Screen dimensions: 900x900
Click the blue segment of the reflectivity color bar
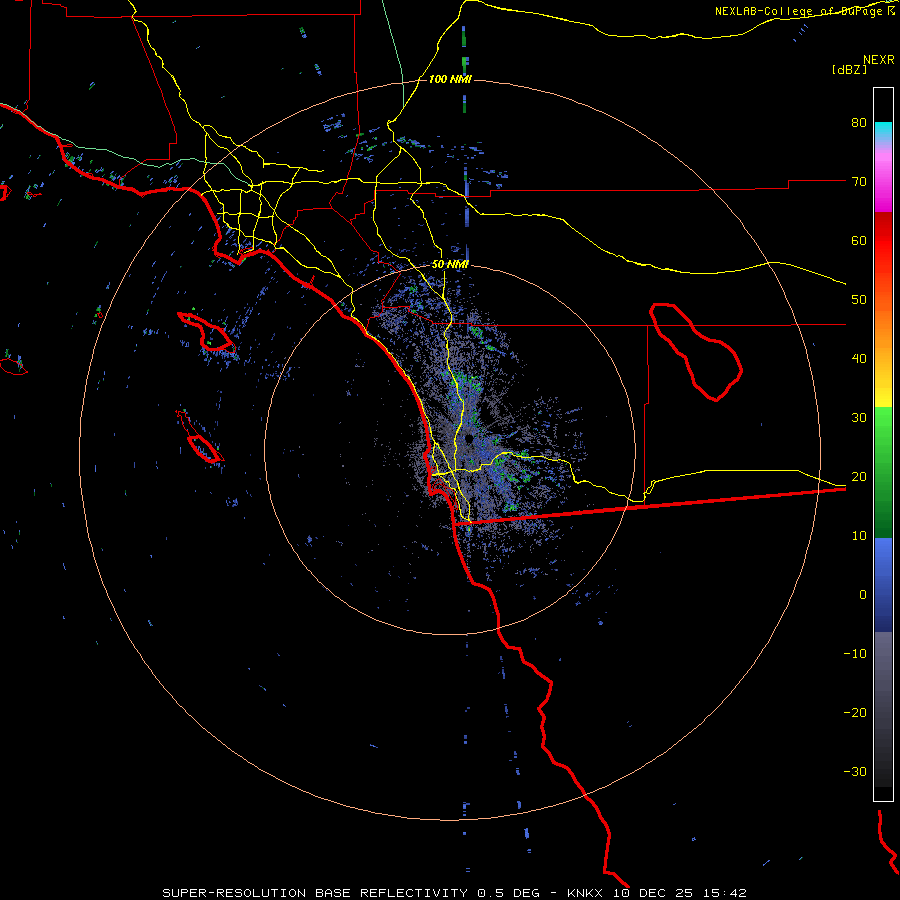[883, 585]
